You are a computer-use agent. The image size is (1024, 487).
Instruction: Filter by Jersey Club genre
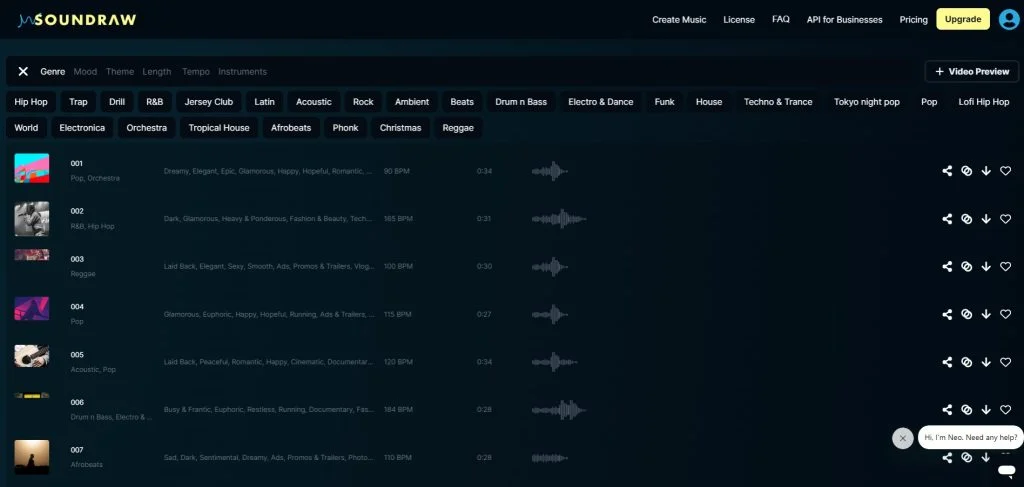coord(209,102)
